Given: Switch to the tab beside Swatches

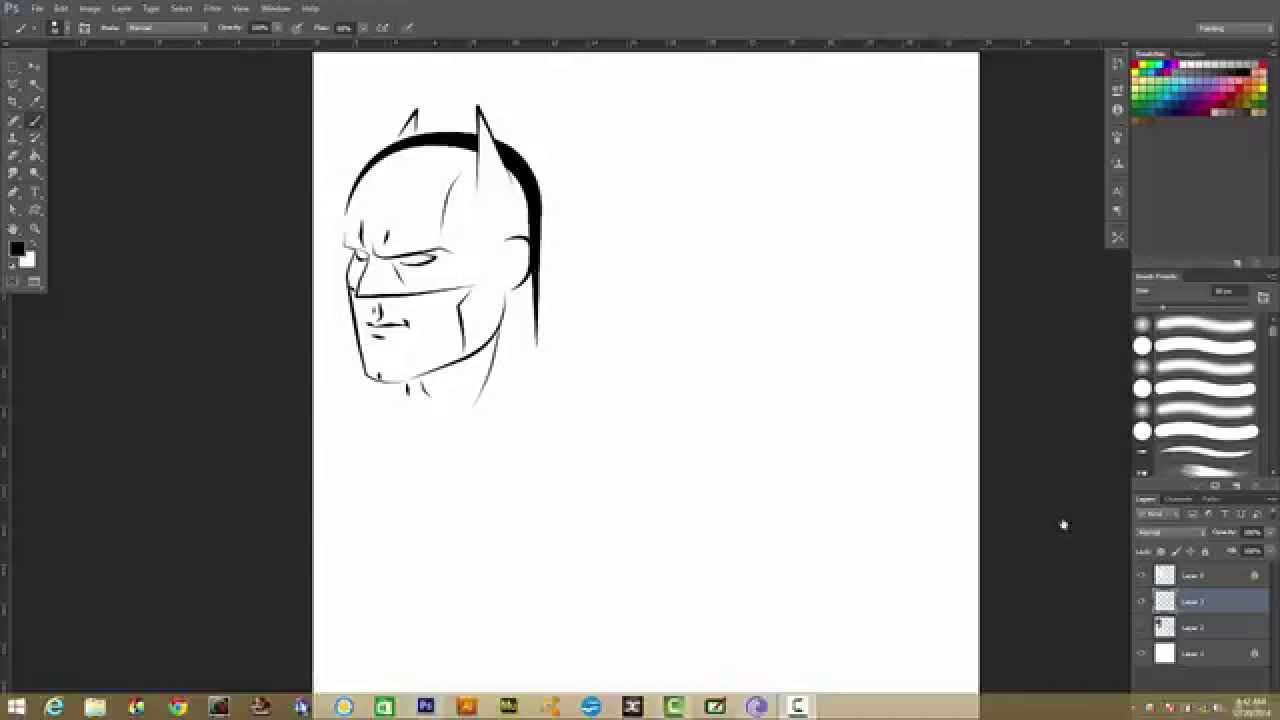Looking at the screenshot, I should pos(1190,53).
